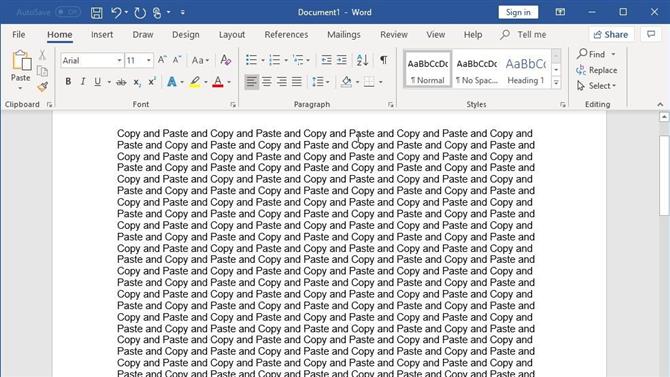The height and width of the screenshot is (377, 670).
Task: Click the Format Painter brush icon
Action: tap(42, 87)
